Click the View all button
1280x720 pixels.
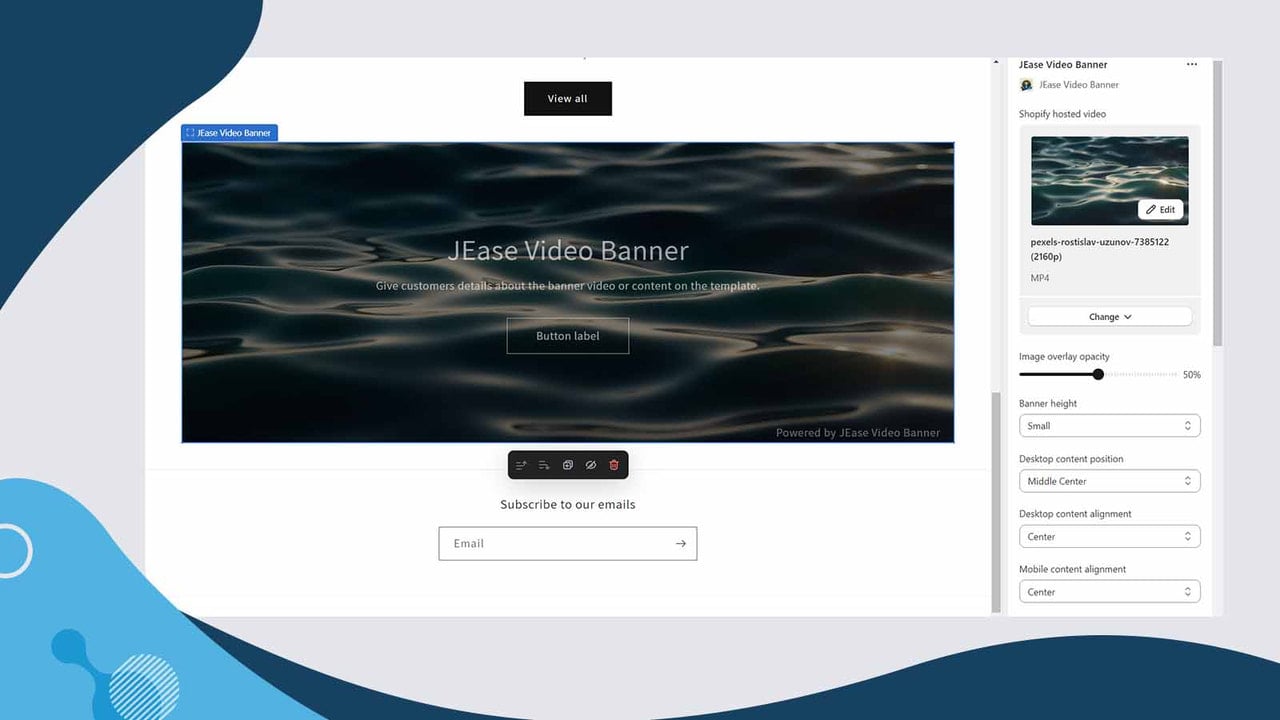568,99
